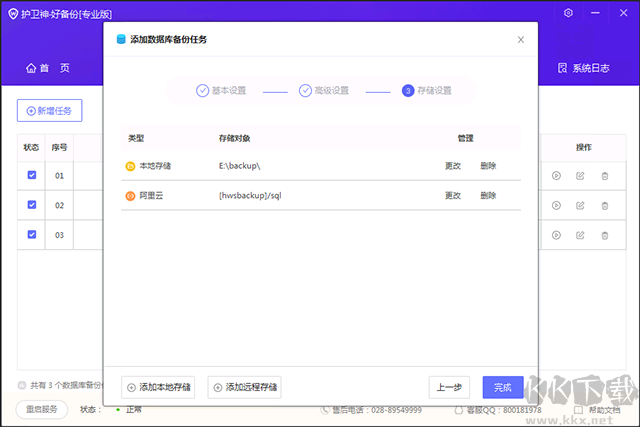Image resolution: width=640 pixels, height=427 pixels.
Task: Delete task 01 with its trash icon
Action: 605,176
